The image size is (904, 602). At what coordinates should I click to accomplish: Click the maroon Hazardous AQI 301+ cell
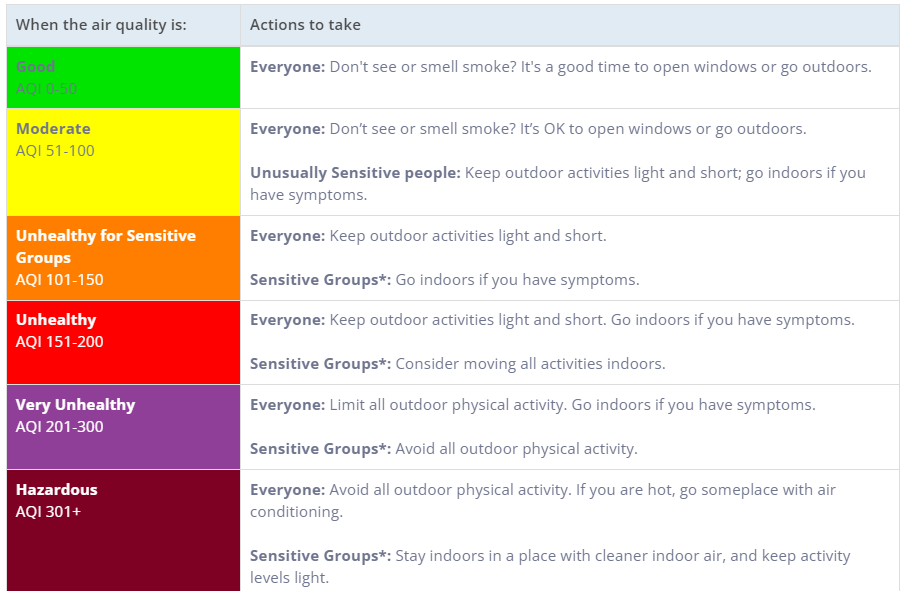[x=123, y=530]
